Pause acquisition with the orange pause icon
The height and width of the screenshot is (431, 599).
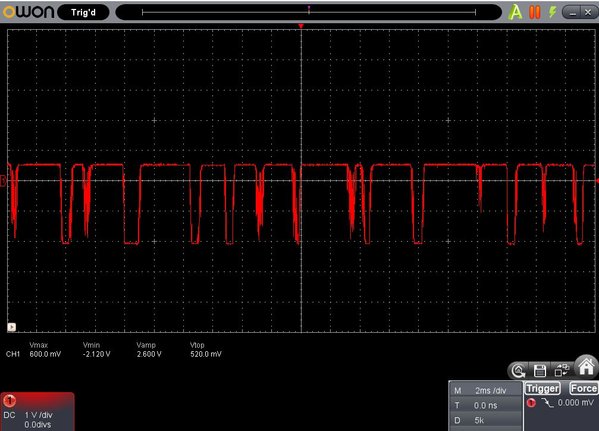(x=534, y=12)
